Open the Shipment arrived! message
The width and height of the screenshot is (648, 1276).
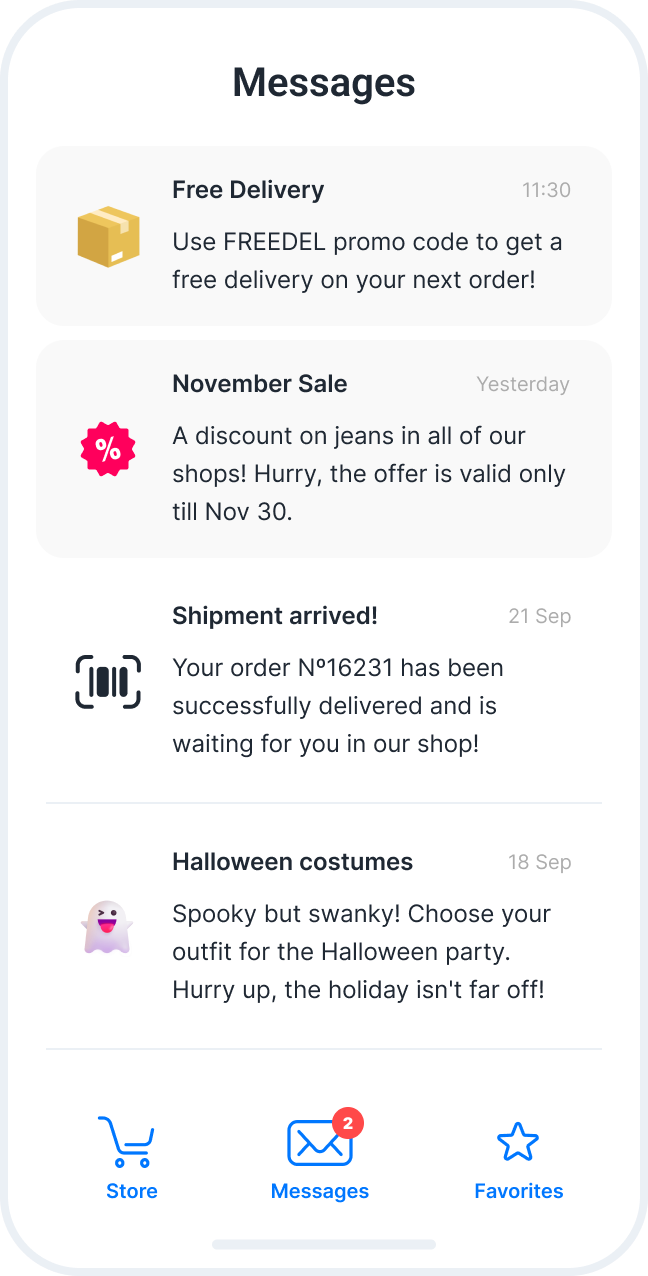click(275, 616)
